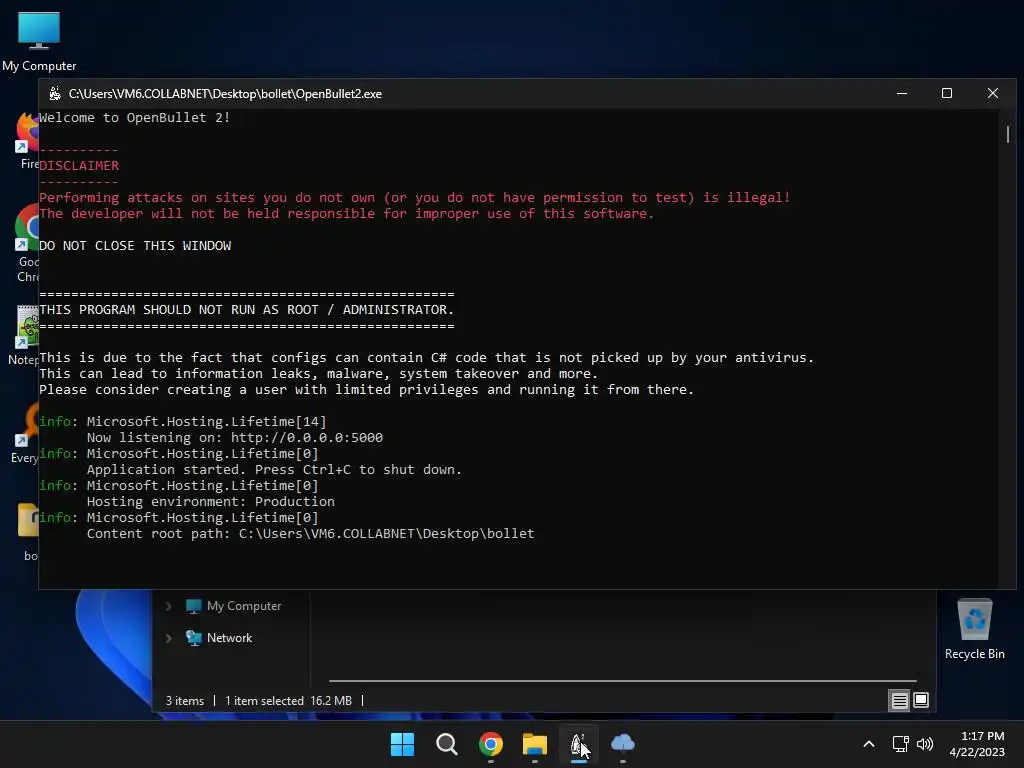Expand My Computer in Explorer tree

point(168,606)
